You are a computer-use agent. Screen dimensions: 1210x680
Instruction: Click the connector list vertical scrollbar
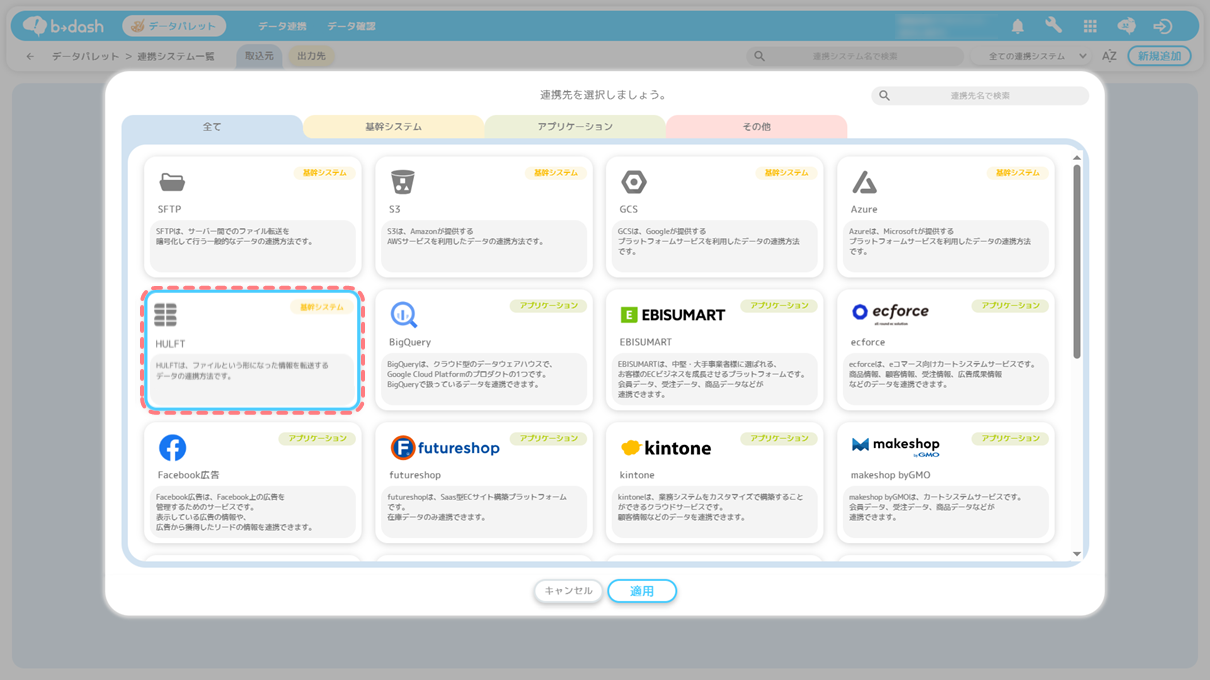[x=1077, y=262]
